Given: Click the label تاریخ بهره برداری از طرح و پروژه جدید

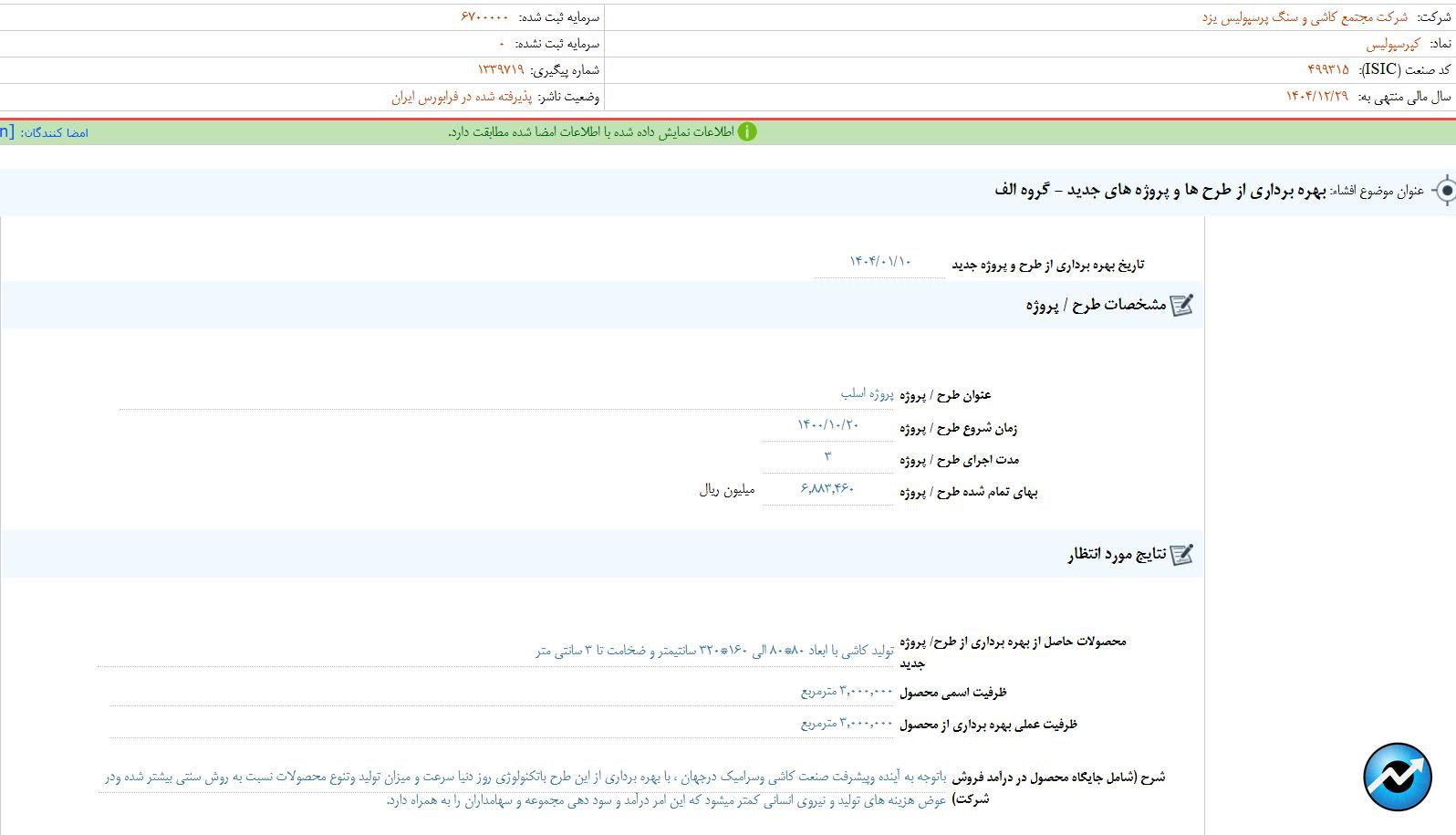Looking at the screenshot, I should pyautogui.click(x=1047, y=265).
